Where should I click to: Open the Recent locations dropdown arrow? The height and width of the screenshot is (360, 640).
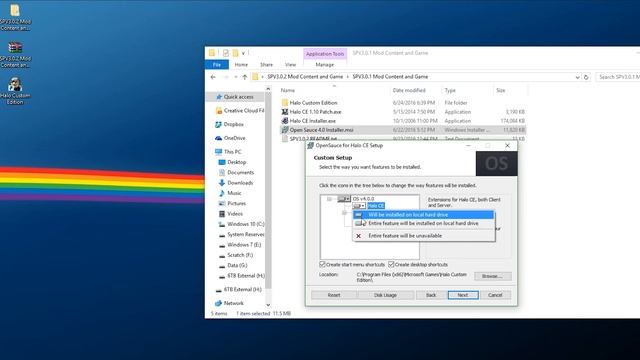(236, 77)
